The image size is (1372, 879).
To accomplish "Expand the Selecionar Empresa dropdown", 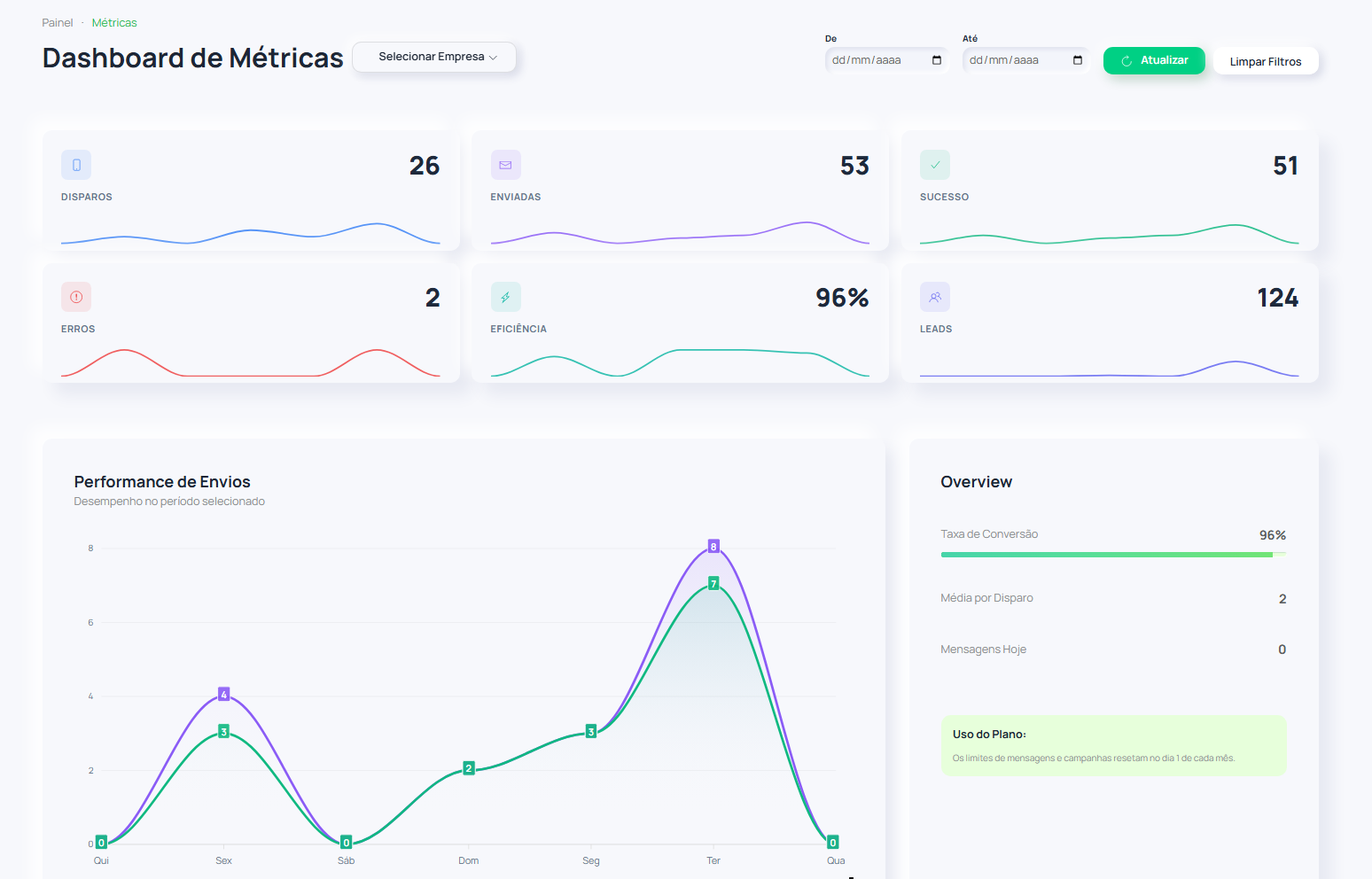I will point(434,57).
